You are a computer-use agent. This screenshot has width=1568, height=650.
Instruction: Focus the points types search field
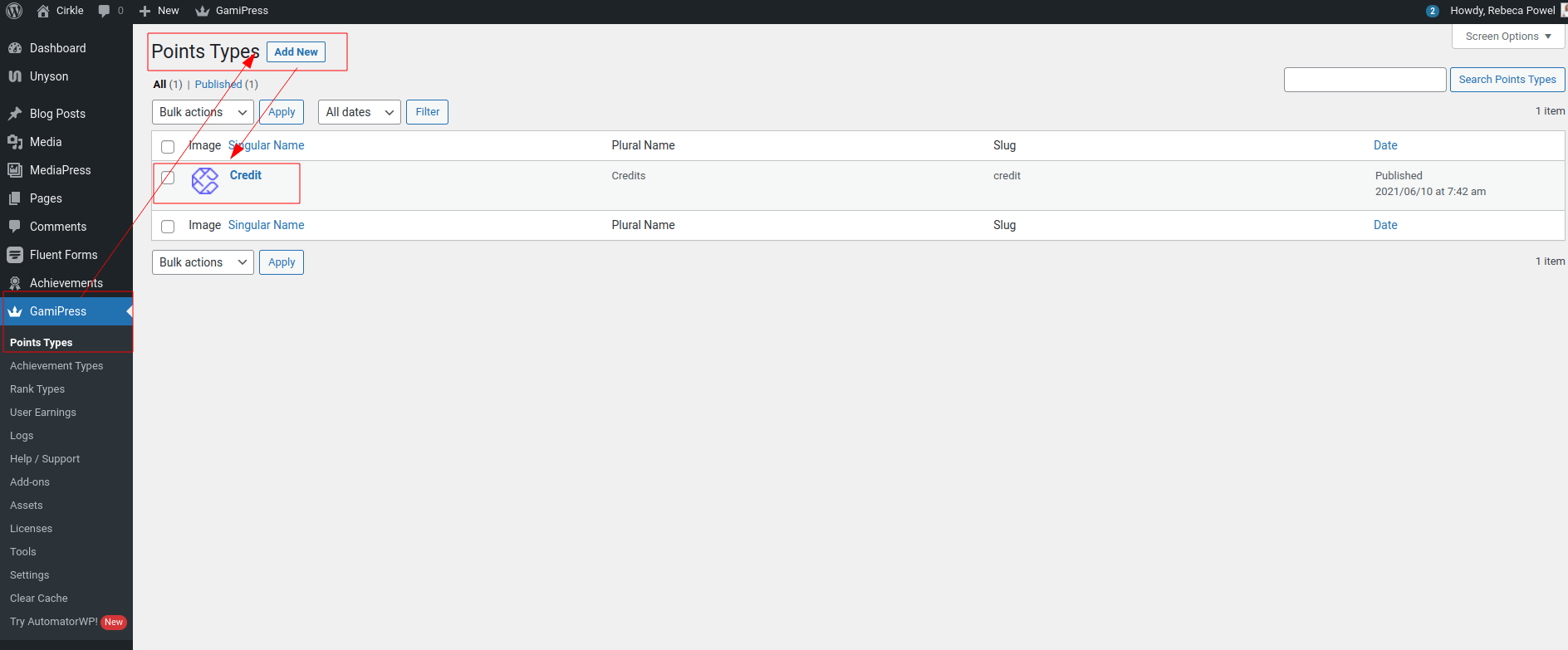tap(1365, 80)
